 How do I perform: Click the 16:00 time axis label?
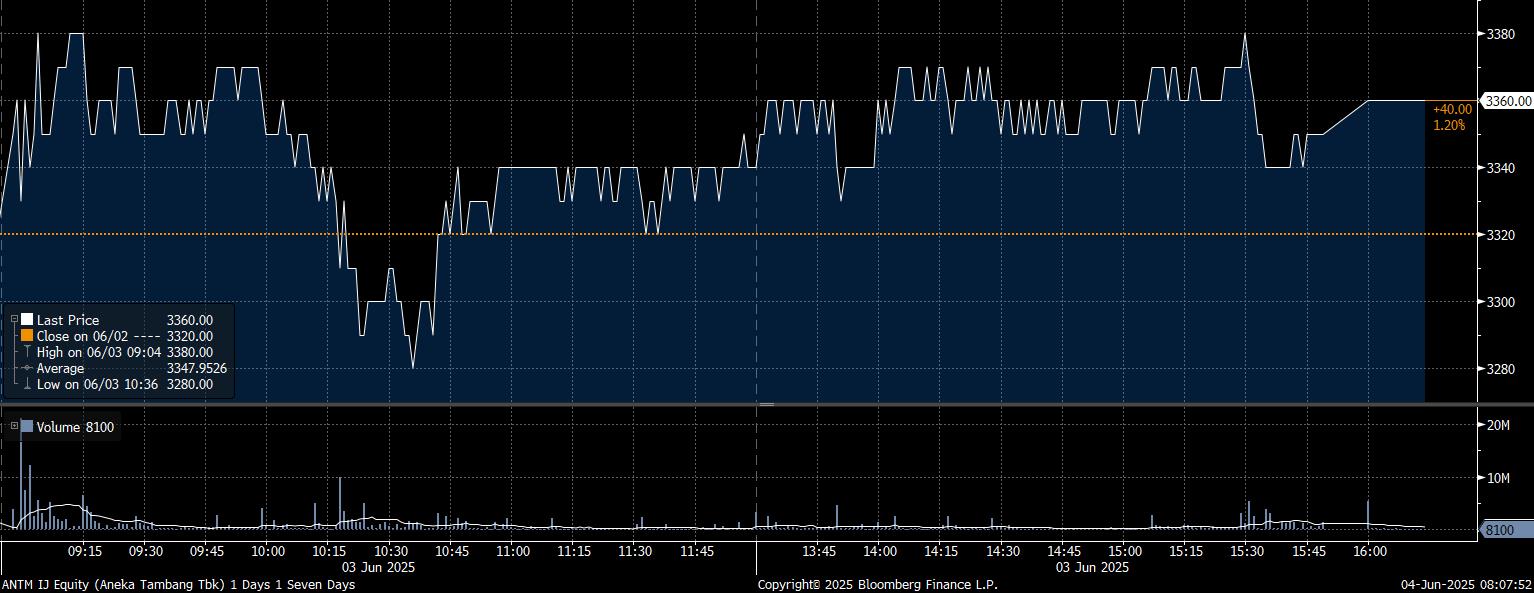pos(1369,551)
